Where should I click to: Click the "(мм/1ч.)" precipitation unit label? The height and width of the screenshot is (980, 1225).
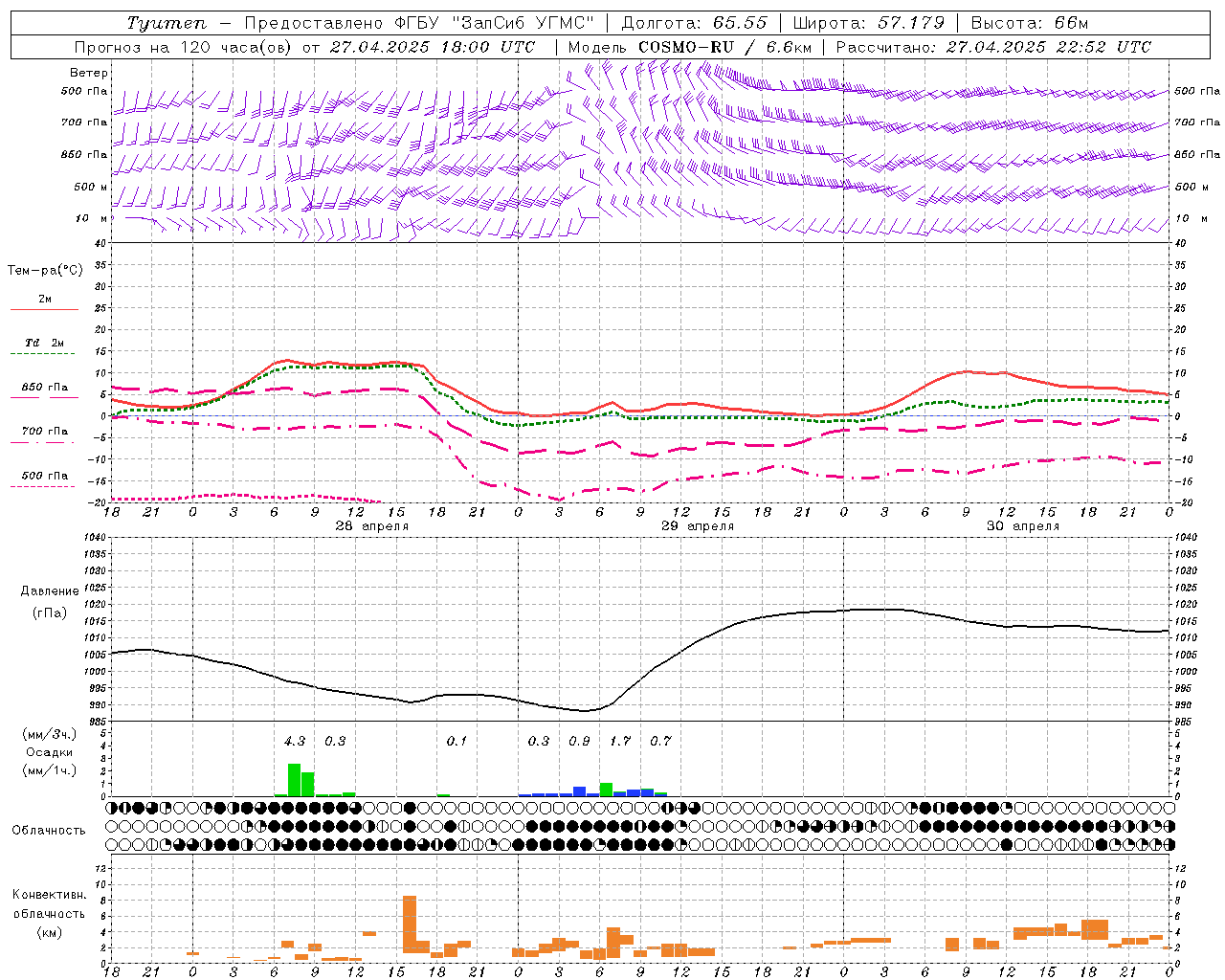49,770
